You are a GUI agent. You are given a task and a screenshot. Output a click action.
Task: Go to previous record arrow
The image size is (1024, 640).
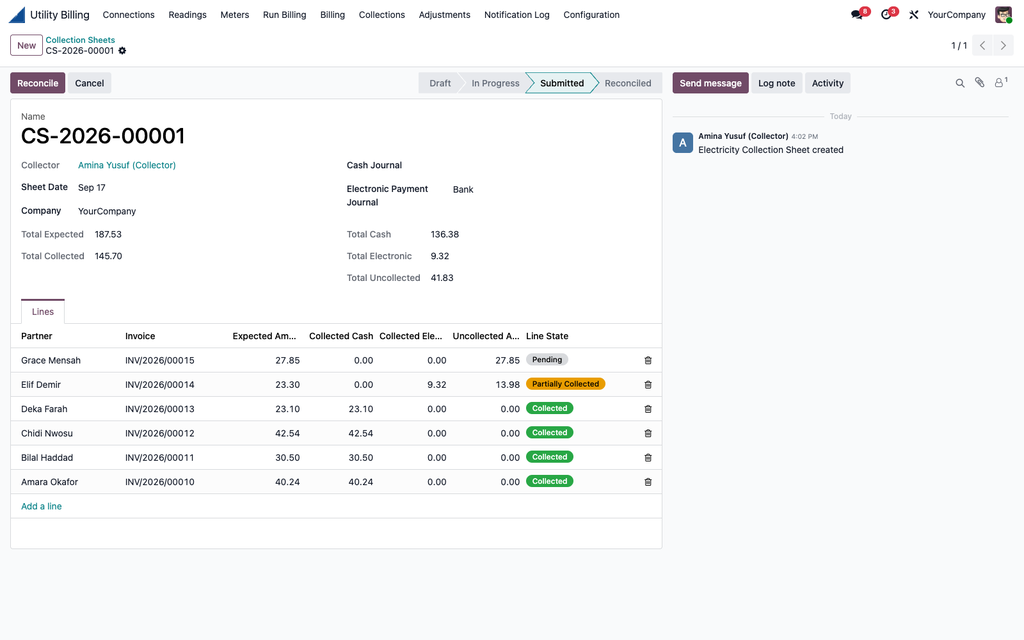(982, 46)
